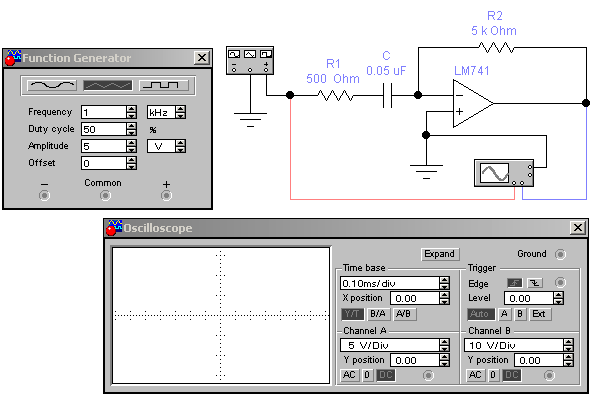
Task: Click ground symbol under function generator
Action: pos(250,120)
